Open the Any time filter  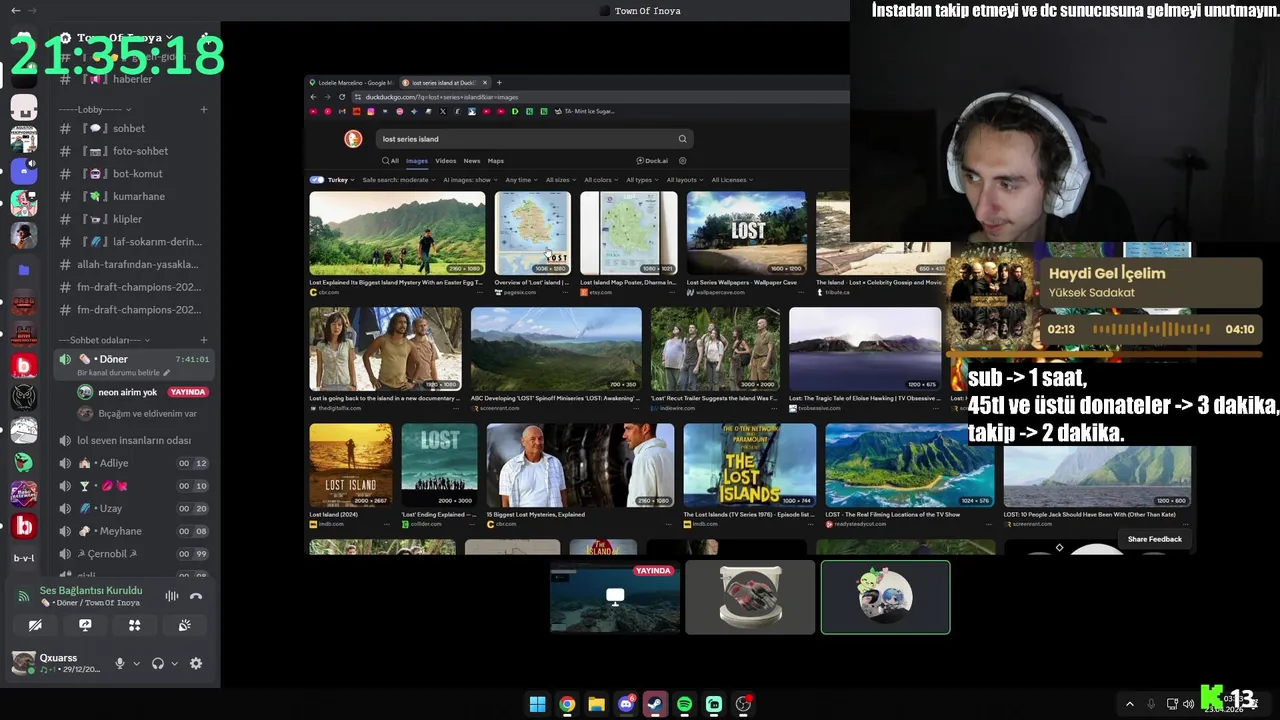[521, 180]
